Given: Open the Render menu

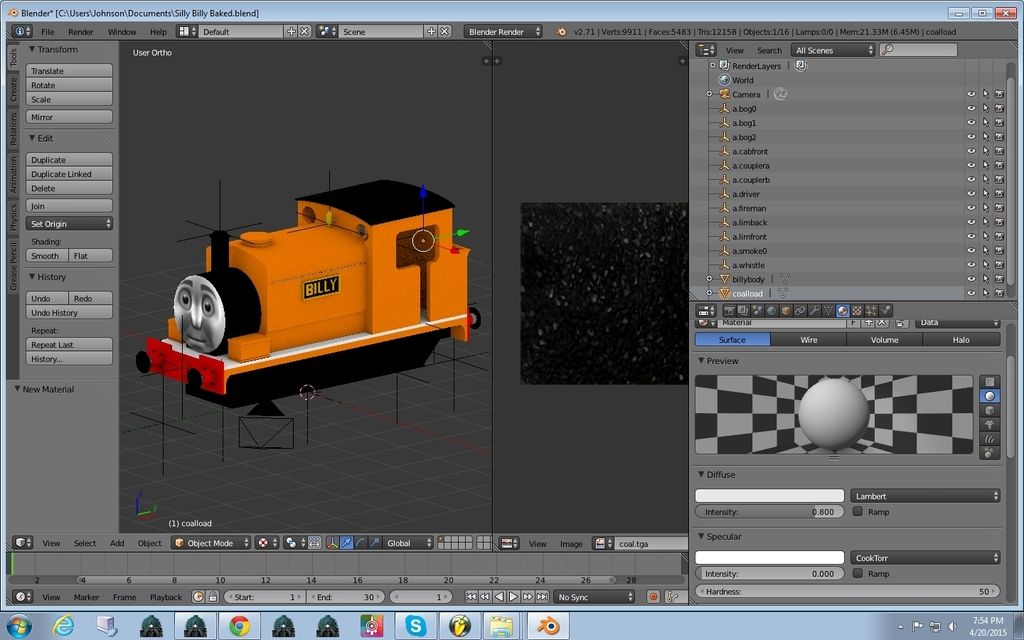Looking at the screenshot, I should click(x=81, y=31).
